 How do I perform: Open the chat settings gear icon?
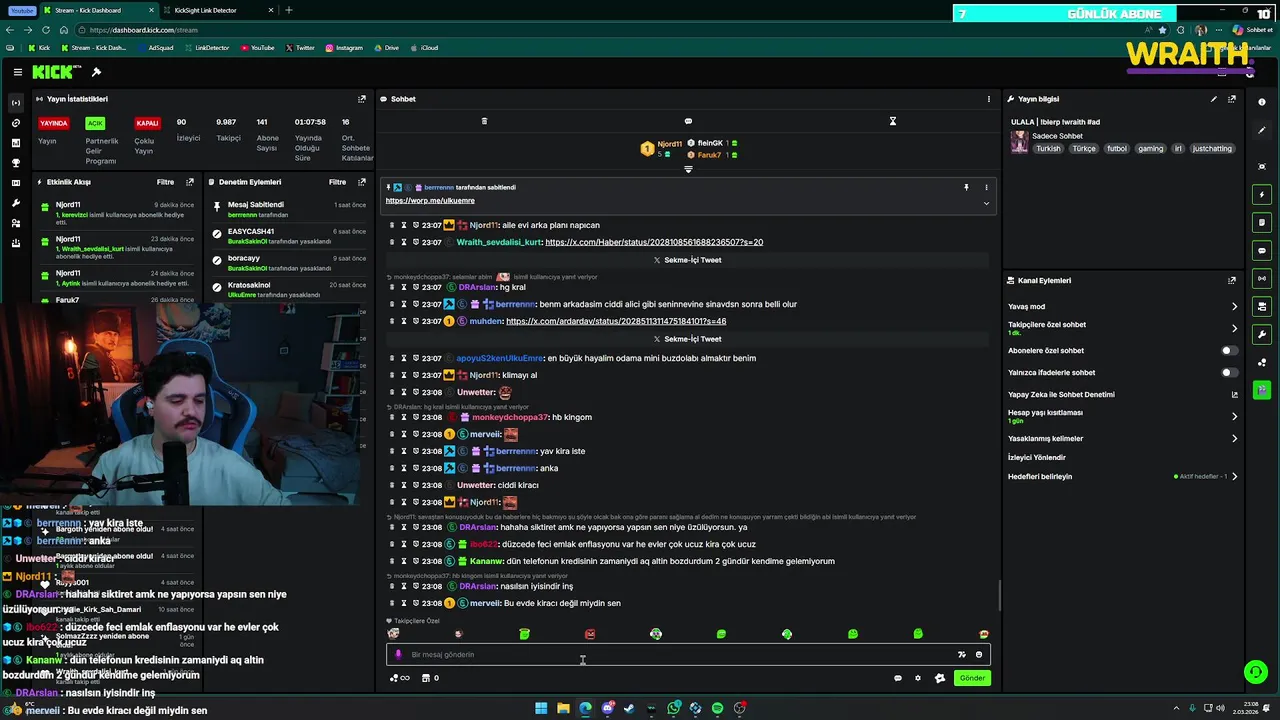coord(918,678)
